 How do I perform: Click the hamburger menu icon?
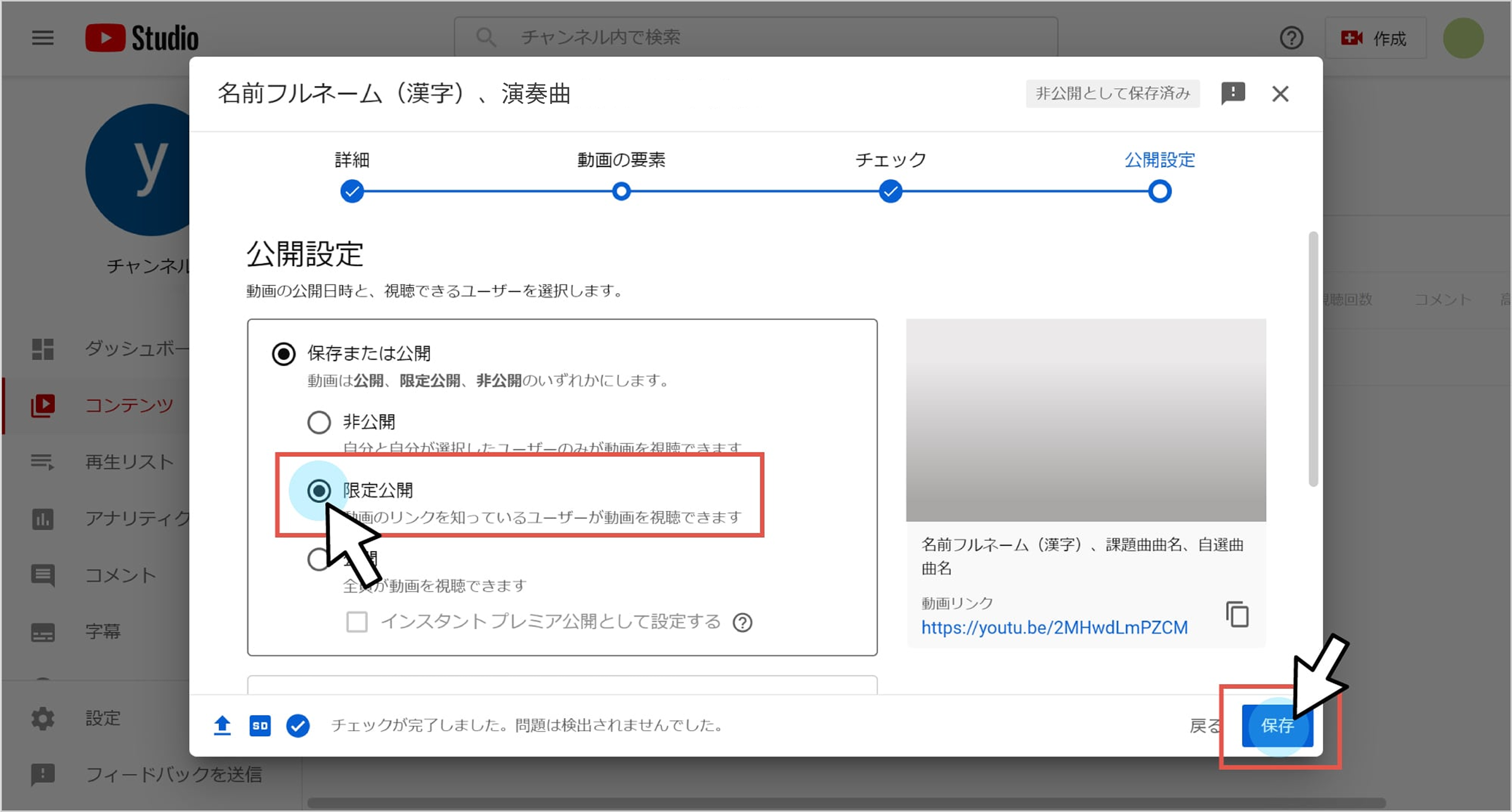pos(42,38)
